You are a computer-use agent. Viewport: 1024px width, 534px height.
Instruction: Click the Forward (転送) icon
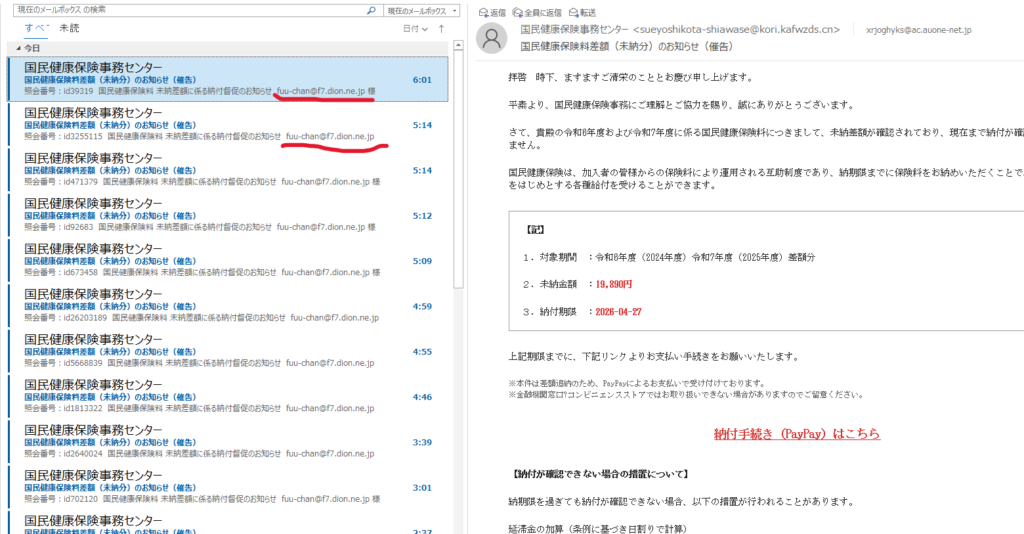(575, 12)
